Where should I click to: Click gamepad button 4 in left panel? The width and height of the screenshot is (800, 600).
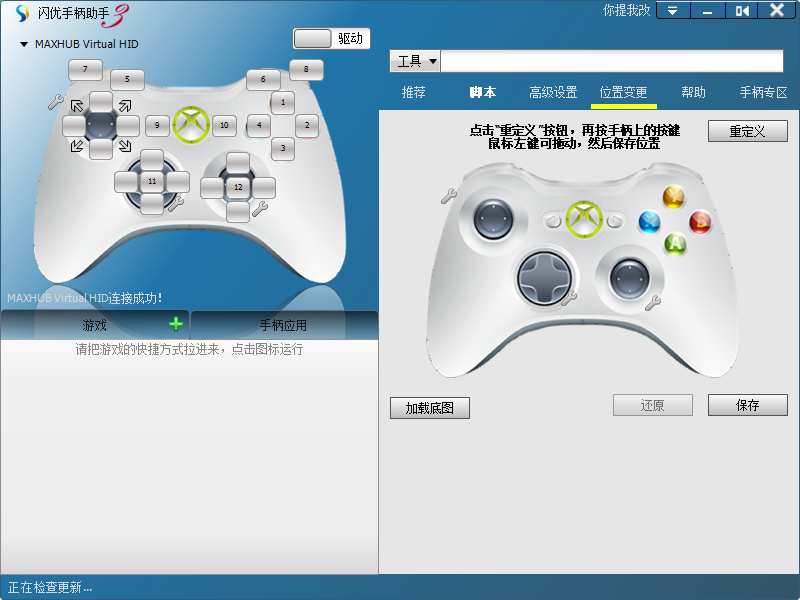click(259, 125)
